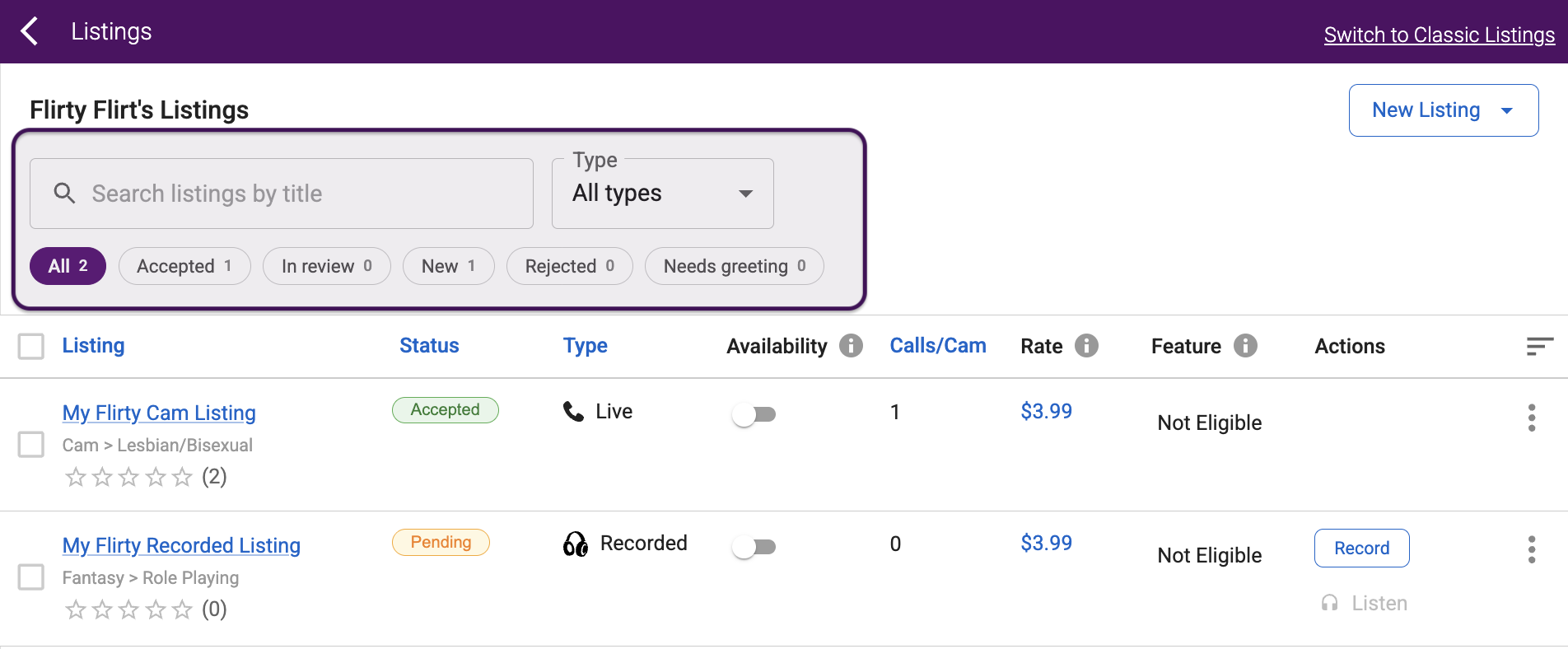Image resolution: width=1568 pixels, height=649 pixels.
Task: Click the Listen headphone icon
Action: coord(1329,603)
